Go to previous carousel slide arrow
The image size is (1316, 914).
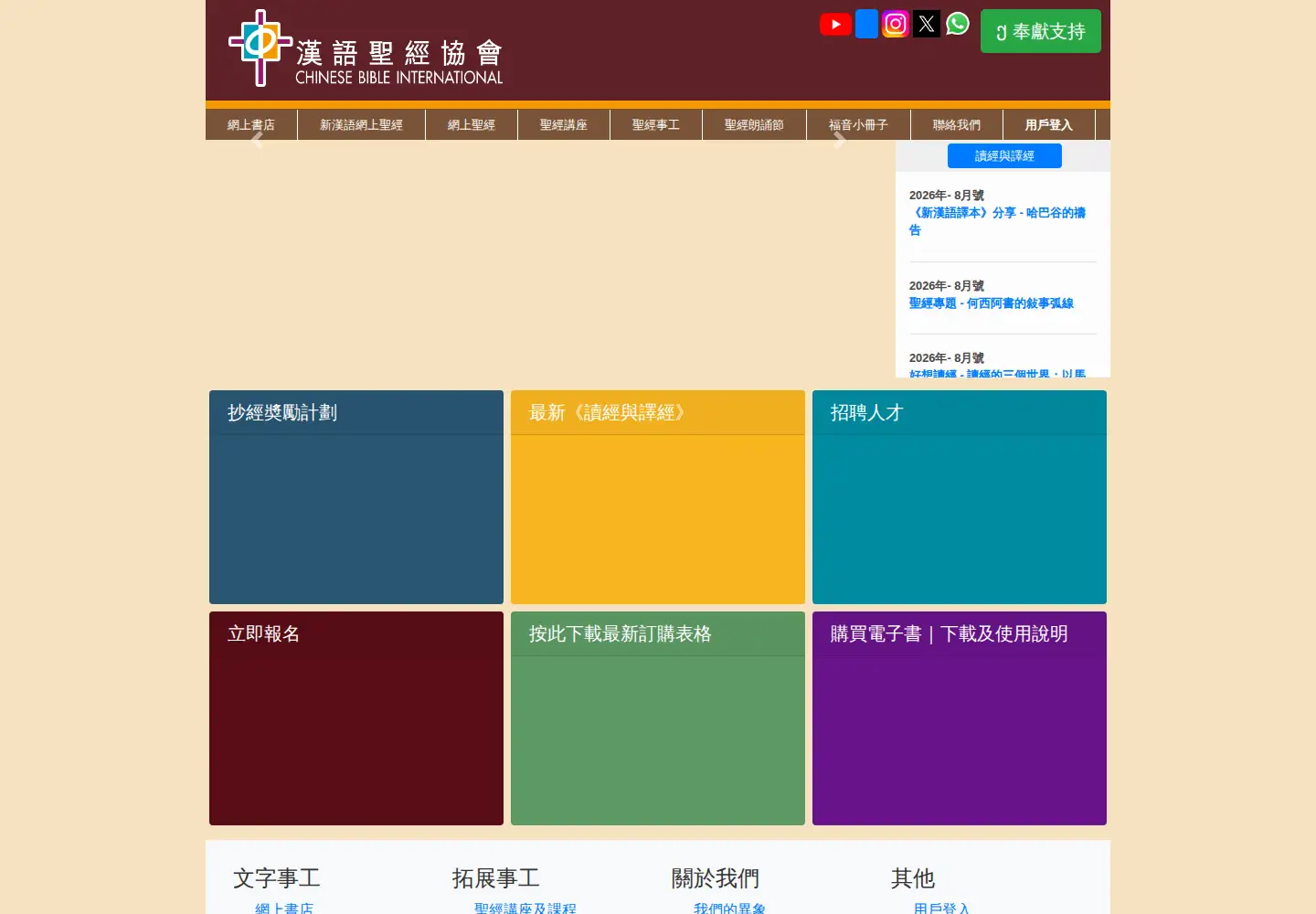pyautogui.click(x=257, y=140)
